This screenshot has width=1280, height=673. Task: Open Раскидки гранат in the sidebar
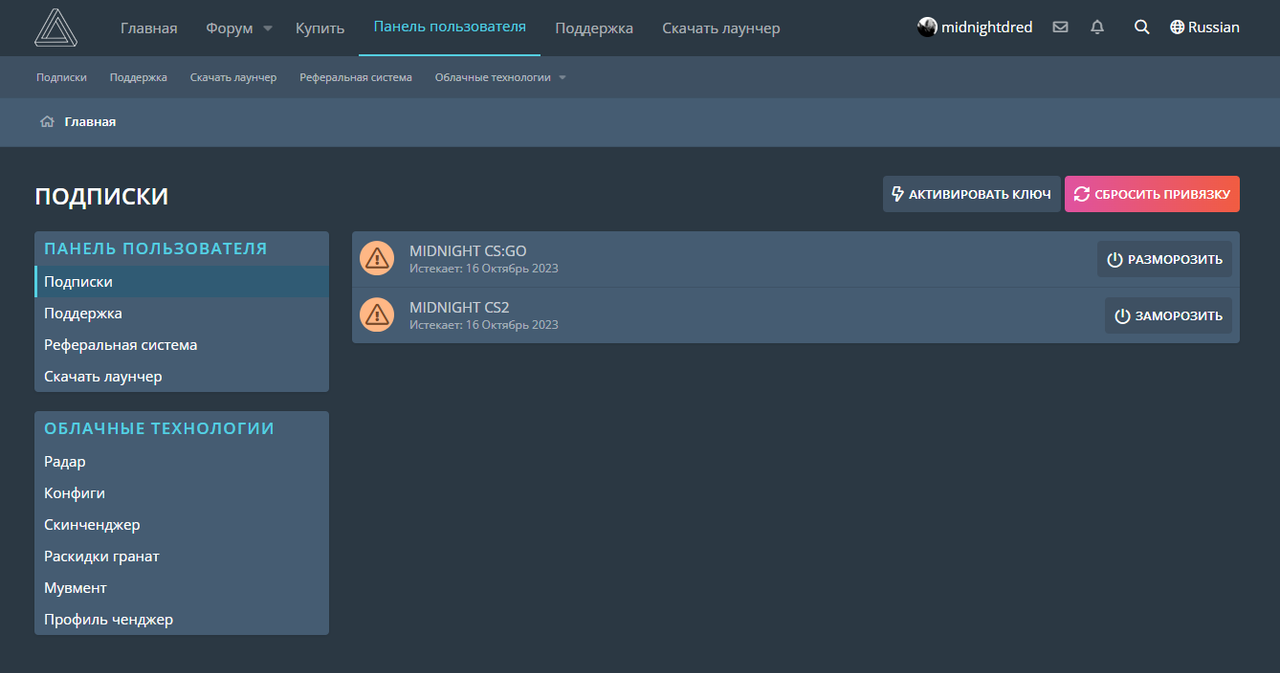point(181,556)
